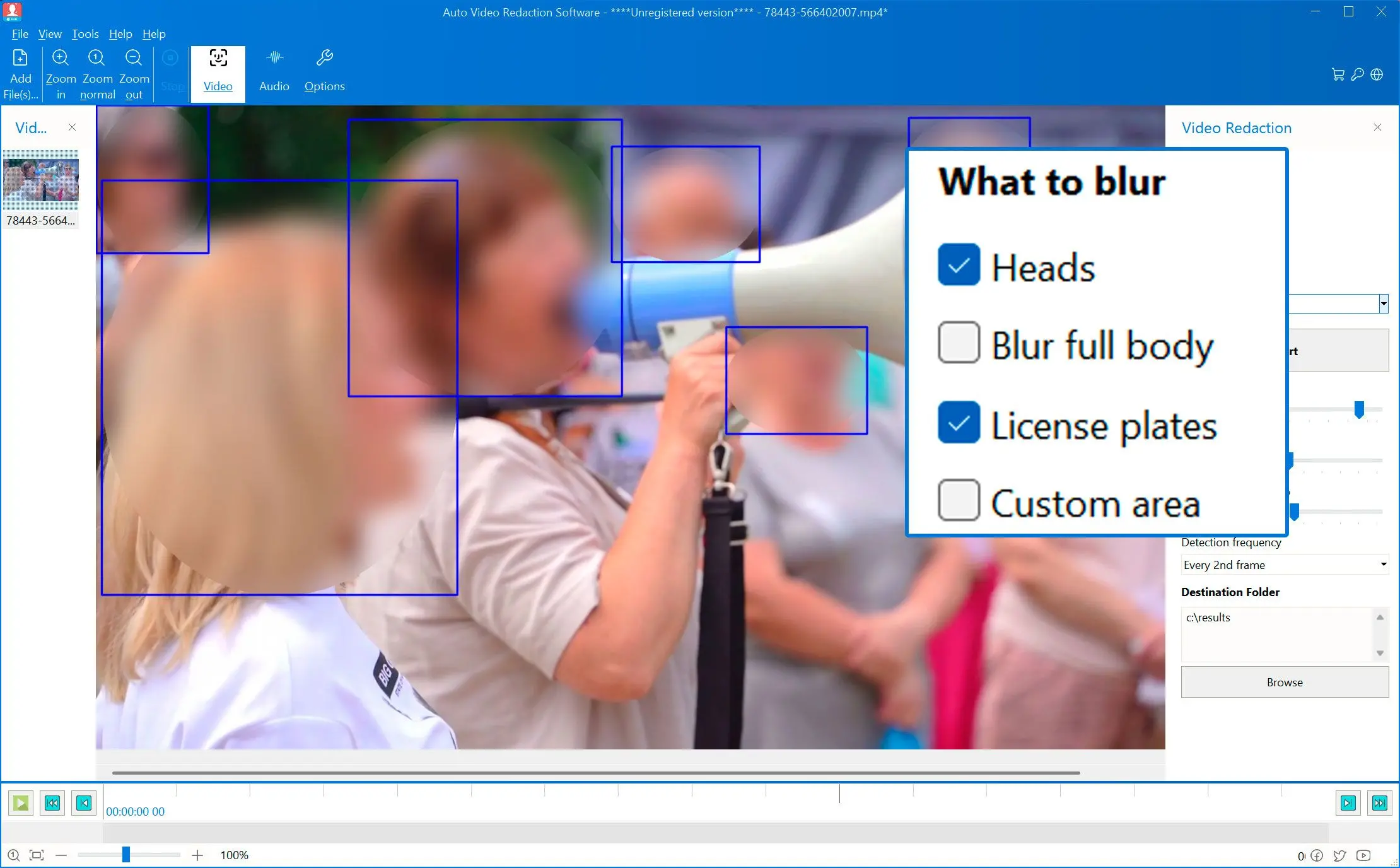Uncheck the Heads checkbox
The width and height of the screenshot is (1400, 868).
click(x=959, y=265)
